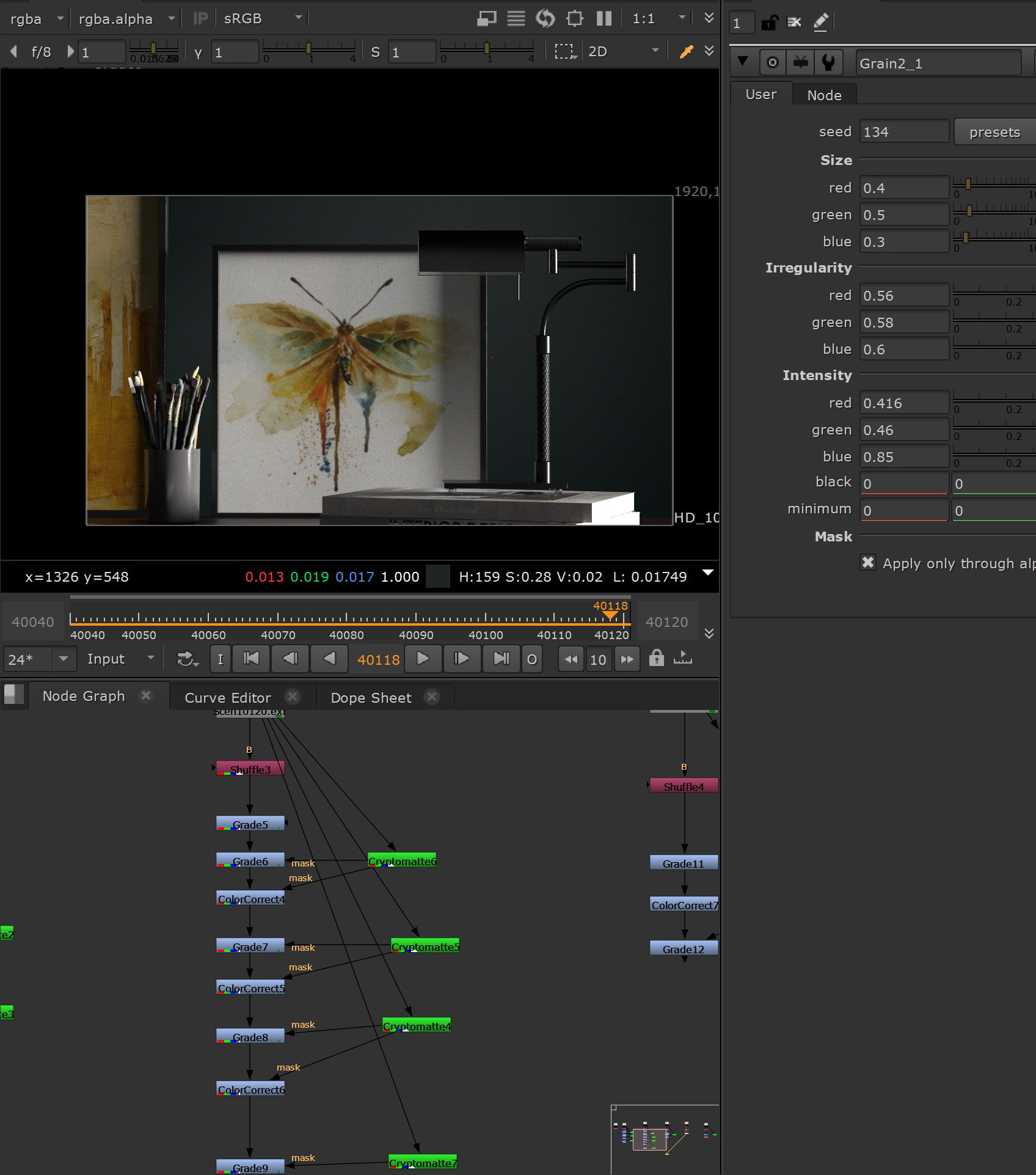The height and width of the screenshot is (1175, 1036).
Task: Toggle the frame range lock icon
Action: pyautogui.click(x=657, y=658)
